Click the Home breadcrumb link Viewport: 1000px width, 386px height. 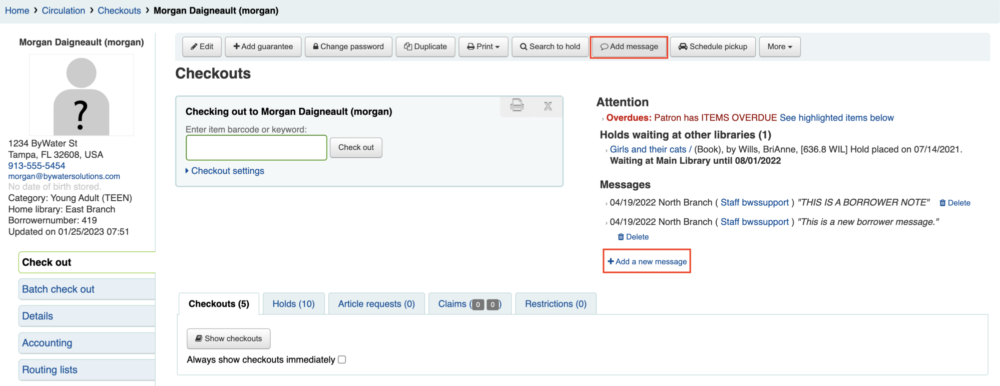17,11
